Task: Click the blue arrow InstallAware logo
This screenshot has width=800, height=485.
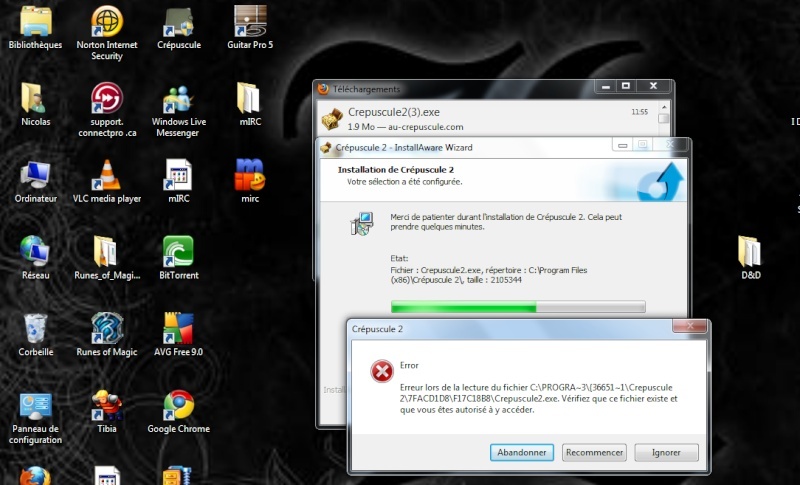Action: [661, 181]
